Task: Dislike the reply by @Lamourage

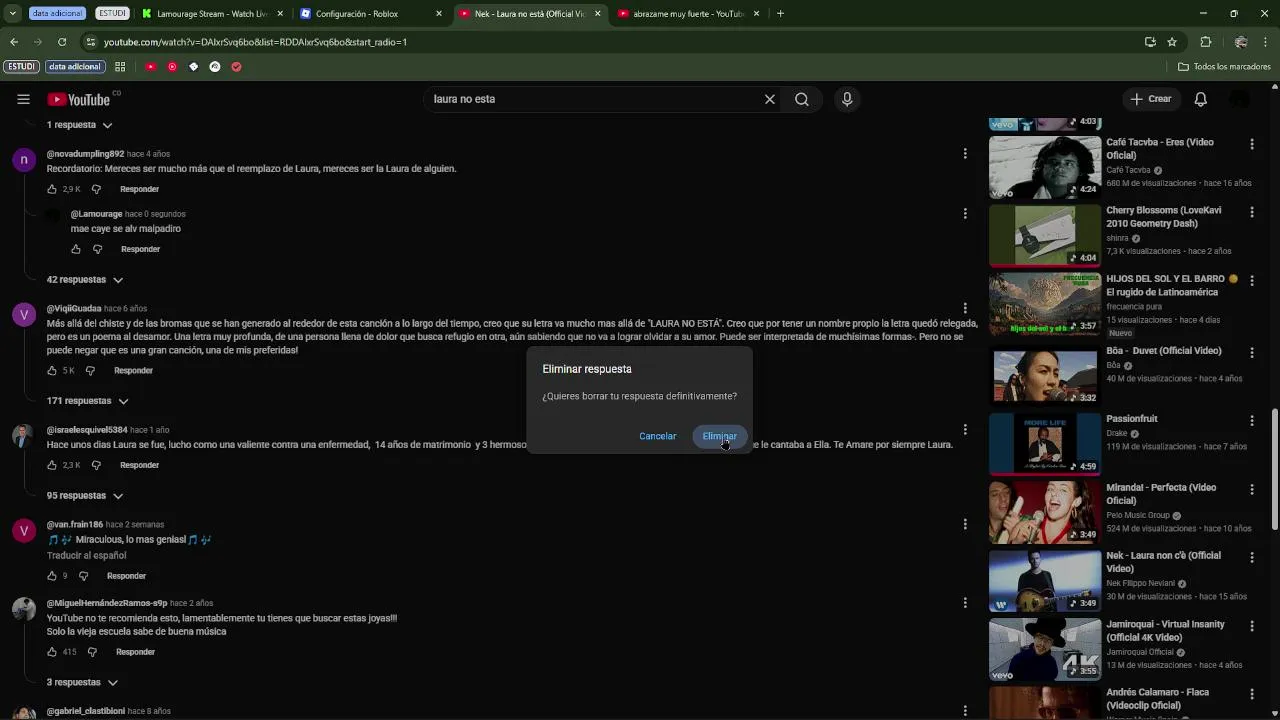Action: pyautogui.click(x=97, y=249)
